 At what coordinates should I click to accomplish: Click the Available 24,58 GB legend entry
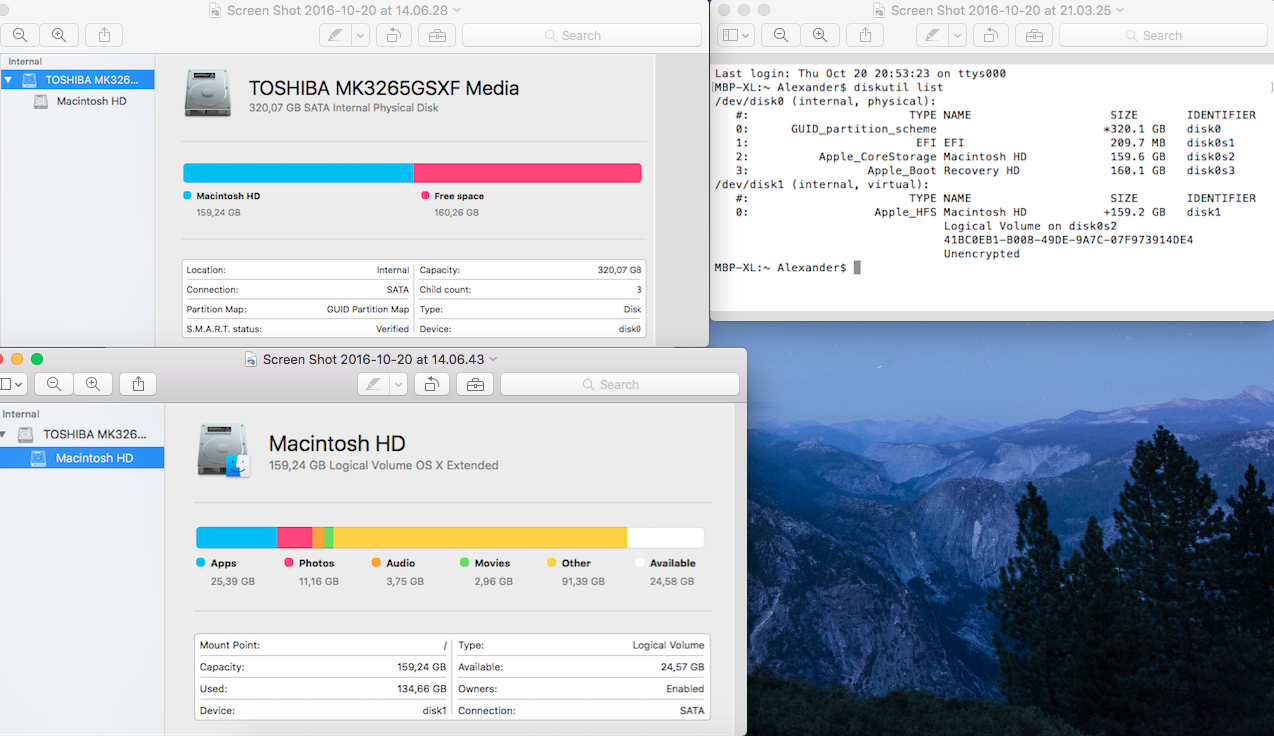click(666, 572)
